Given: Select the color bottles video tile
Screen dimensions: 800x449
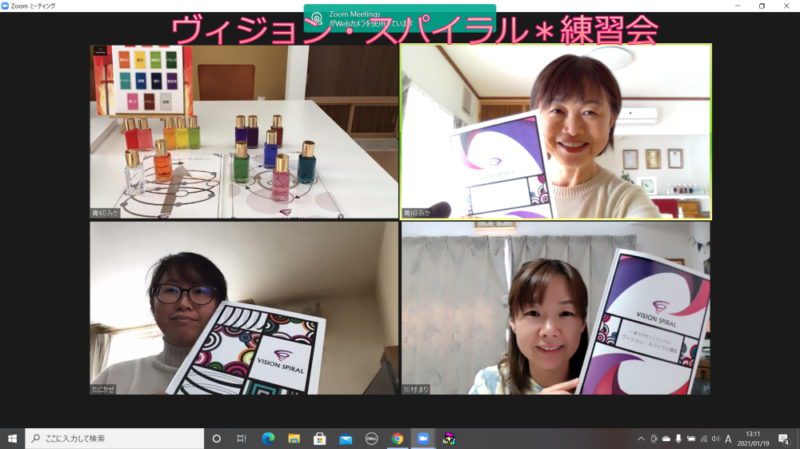Looking at the screenshot, I should (244, 131).
